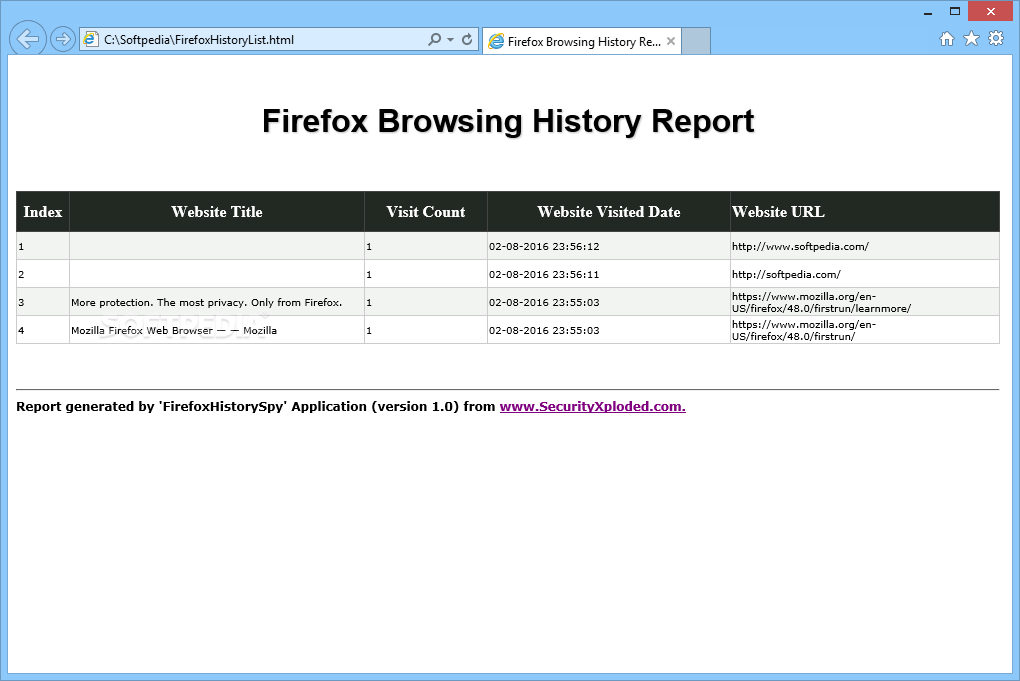Screen dimensions: 1020x681
Task: Click the date cell in row index 4
Action: pyautogui.click(x=608, y=330)
